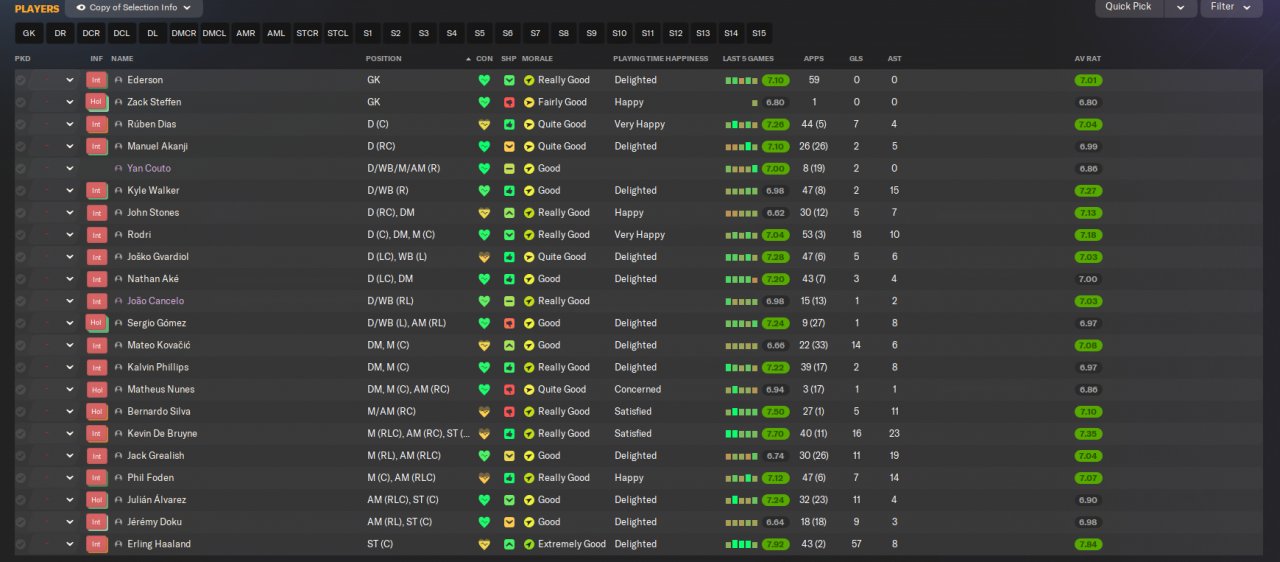The width and height of the screenshot is (1280, 562).
Task: Open Erling Haaland's player profile link
Action: point(159,544)
